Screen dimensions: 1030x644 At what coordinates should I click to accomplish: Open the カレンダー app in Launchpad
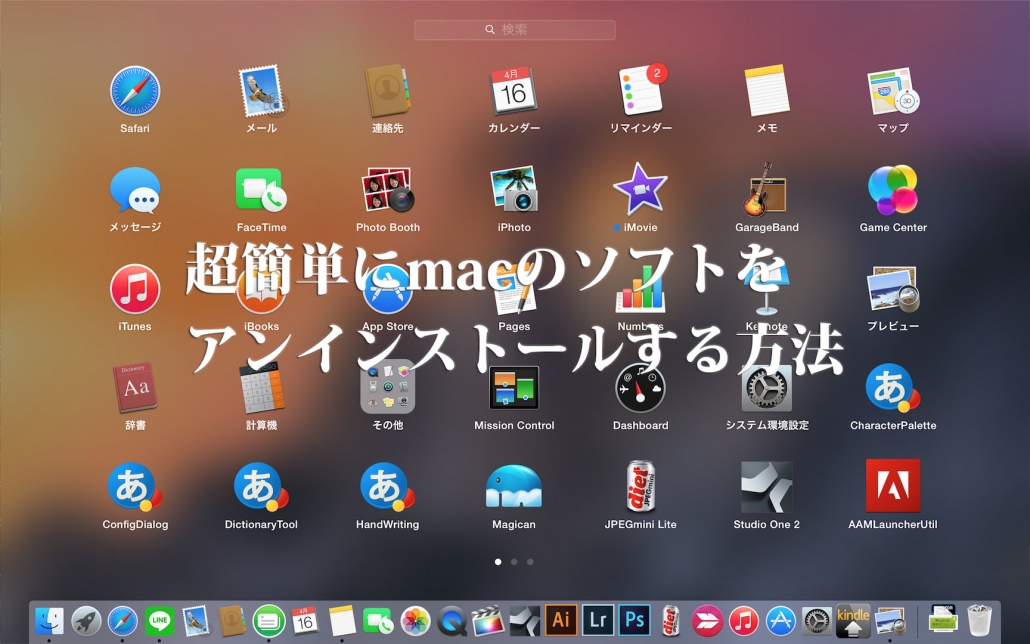pos(514,91)
